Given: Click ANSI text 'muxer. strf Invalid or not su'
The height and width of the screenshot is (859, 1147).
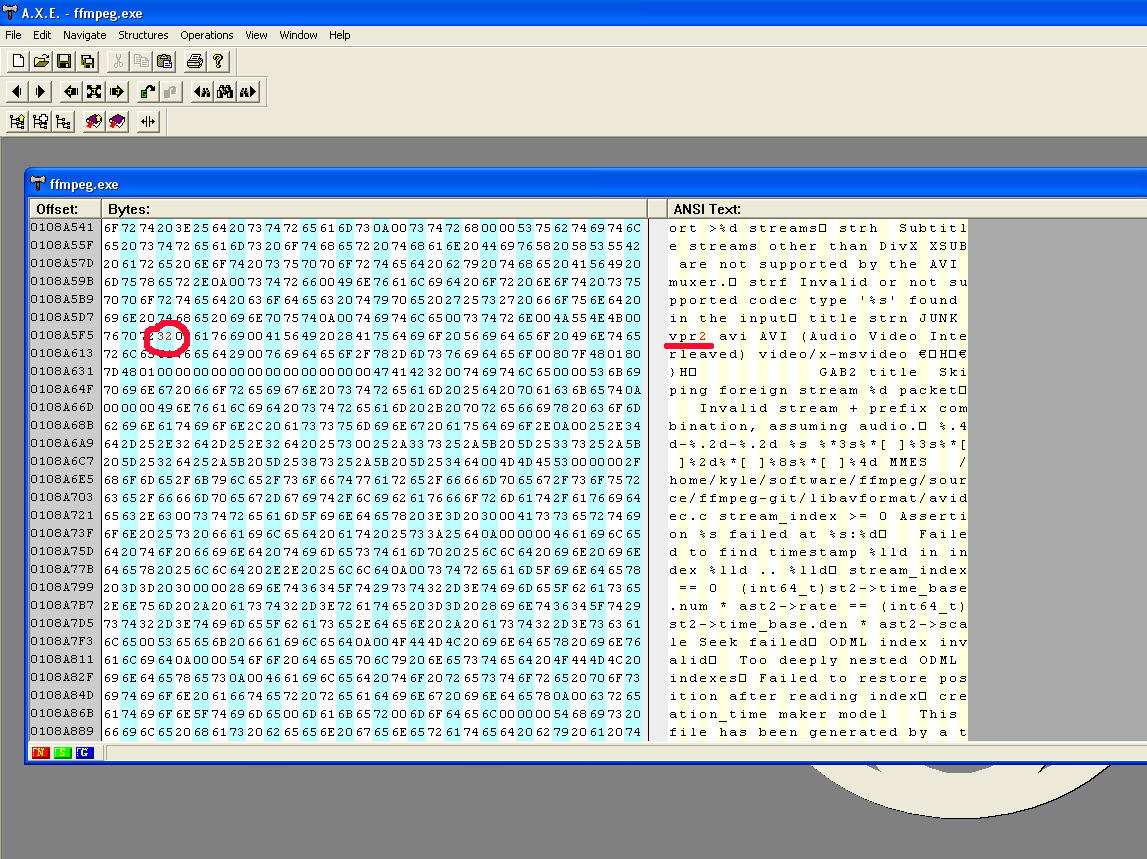Looking at the screenshot, I should 818,282.
